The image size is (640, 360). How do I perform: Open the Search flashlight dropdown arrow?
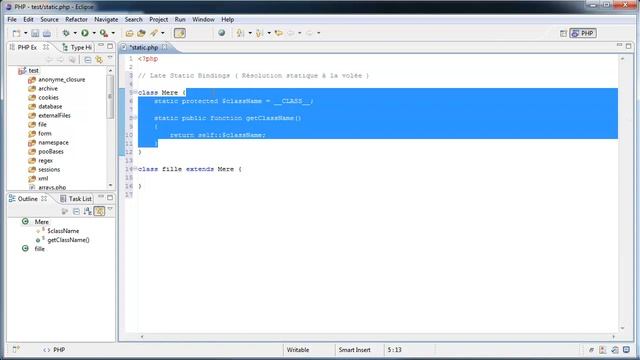click(162, 33)
